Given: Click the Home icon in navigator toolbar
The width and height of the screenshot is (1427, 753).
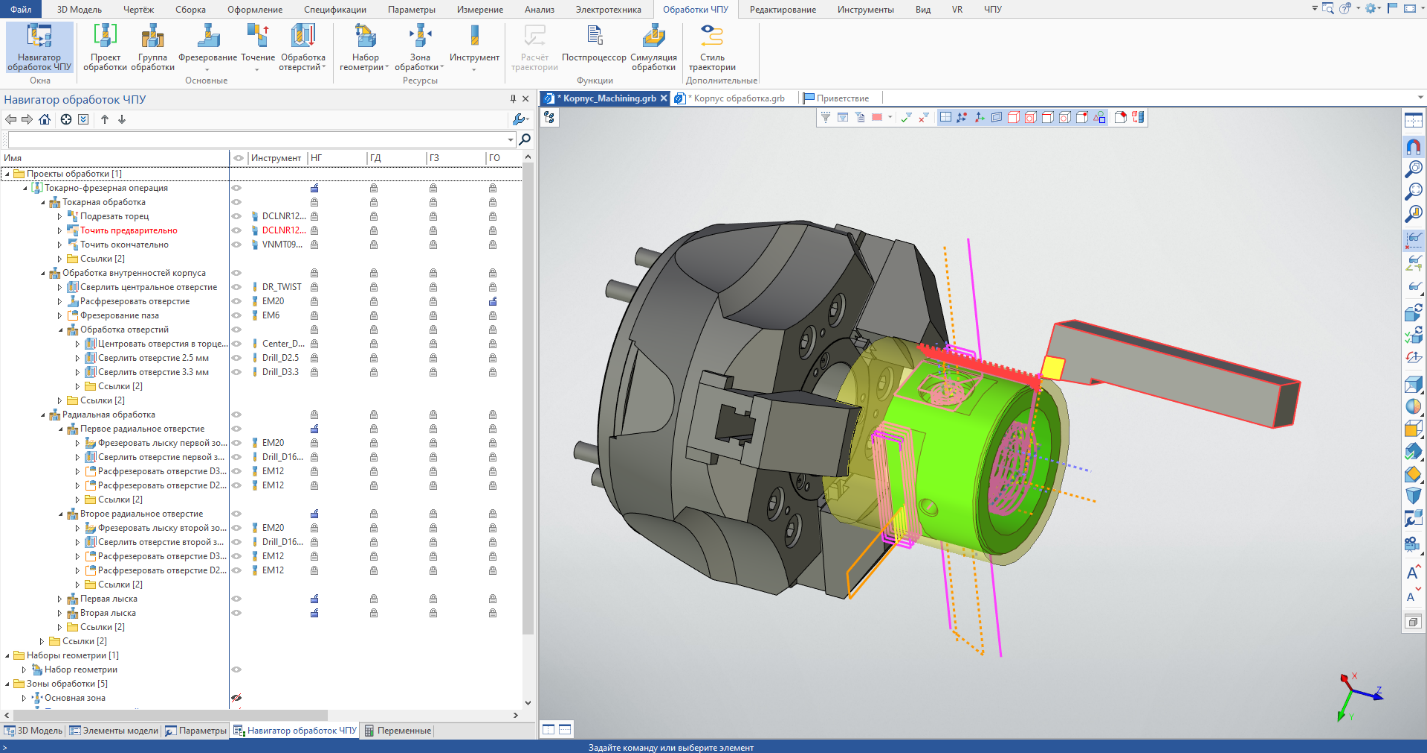Looking at the screenshot, I should (x=44, y=120).
